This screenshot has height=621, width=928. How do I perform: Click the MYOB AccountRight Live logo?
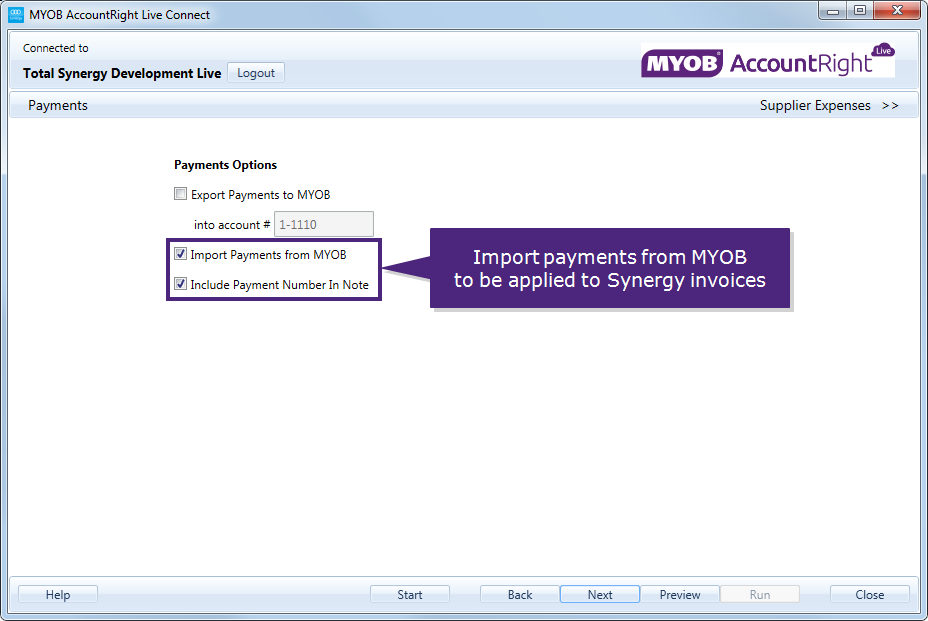click(x=768, y=60)
